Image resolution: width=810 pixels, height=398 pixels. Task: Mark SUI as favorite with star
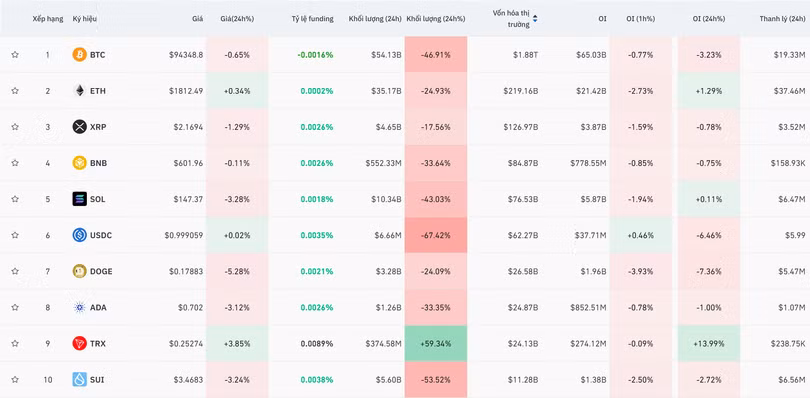click(x=15, y=379)
